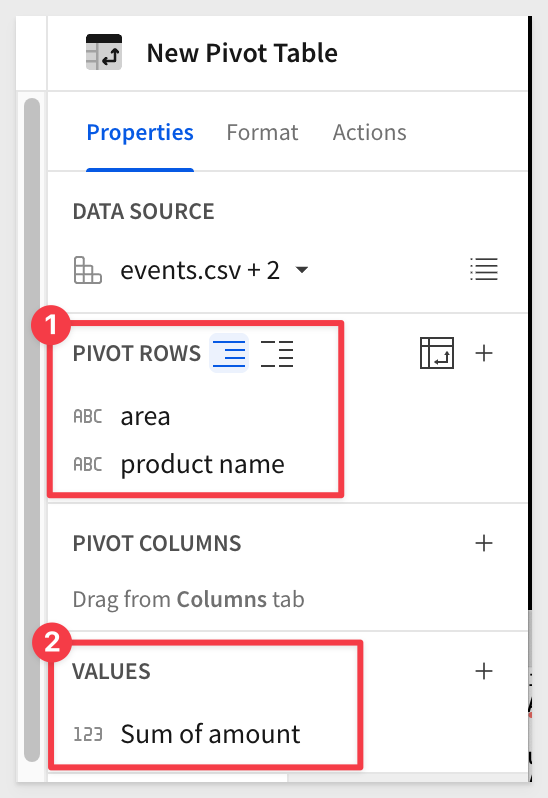Click the ABC type icon beside area
Image resolution: width=548 pixels, height=798 pixels.
pos(88,416)
